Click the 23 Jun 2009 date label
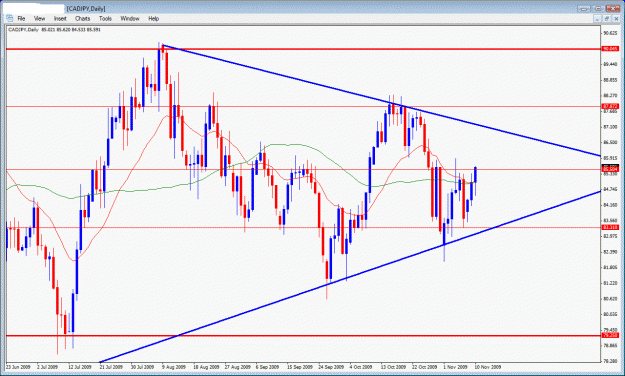This screenshot has height=376, width=625. point(18,367)
